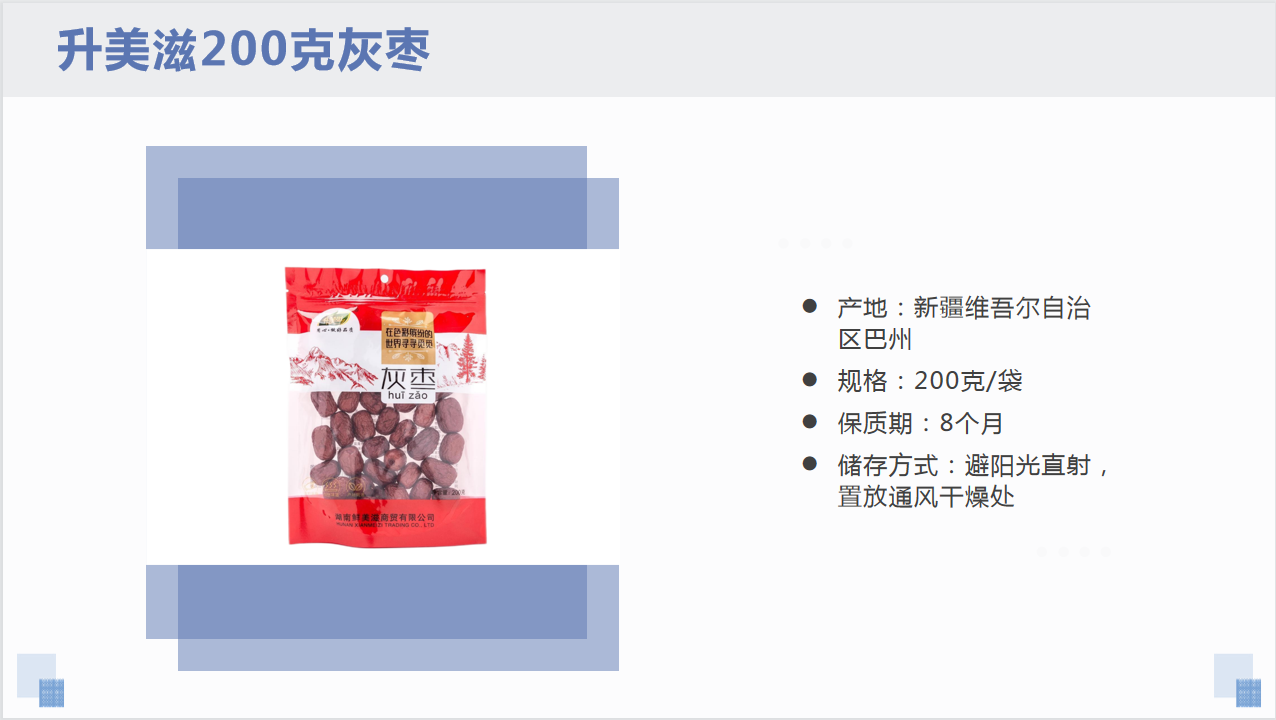This screenshot has width=1276, height=720.
Task: Click the company name on package bottom
Action: click(386, 517)
